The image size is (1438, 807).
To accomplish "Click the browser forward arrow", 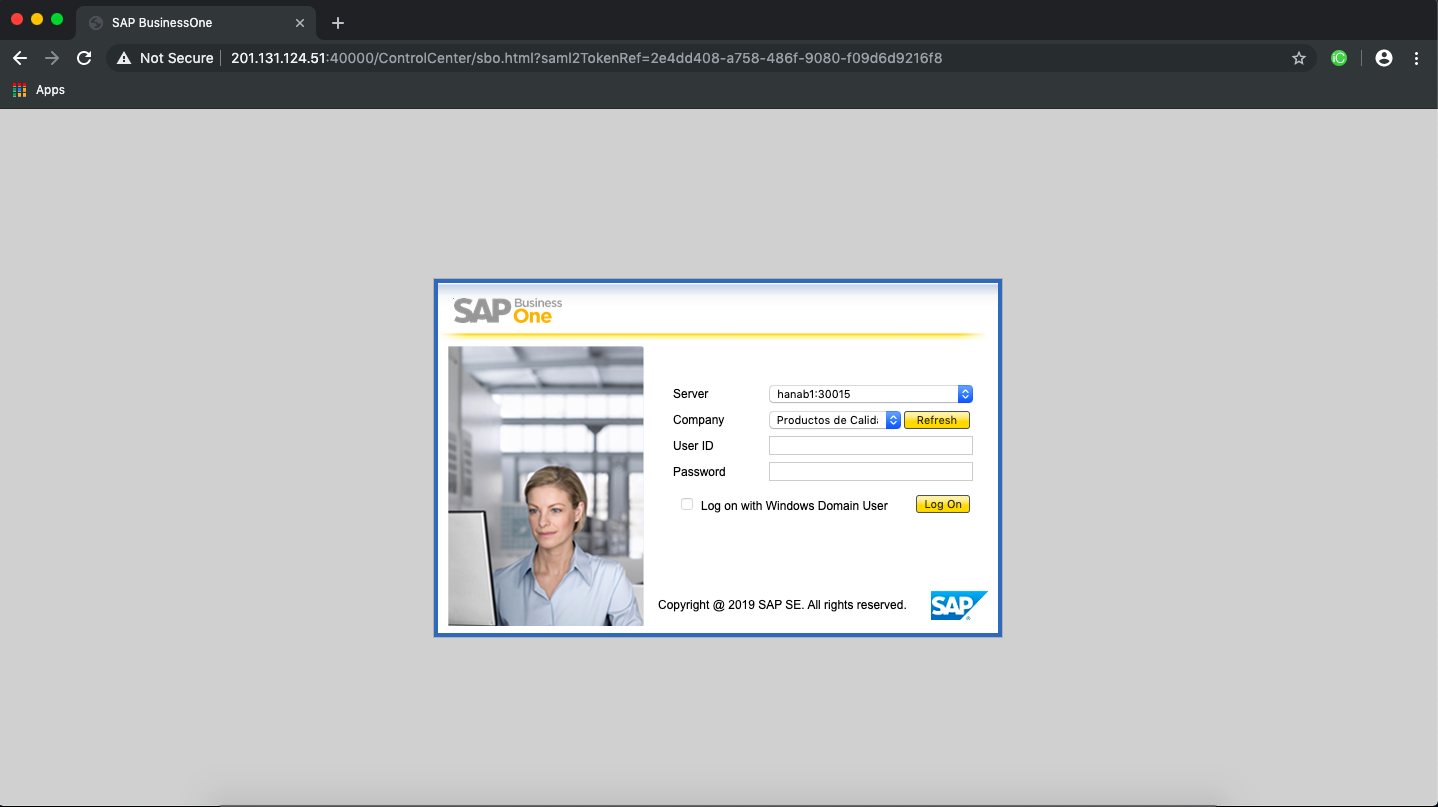I will (52, 58).
